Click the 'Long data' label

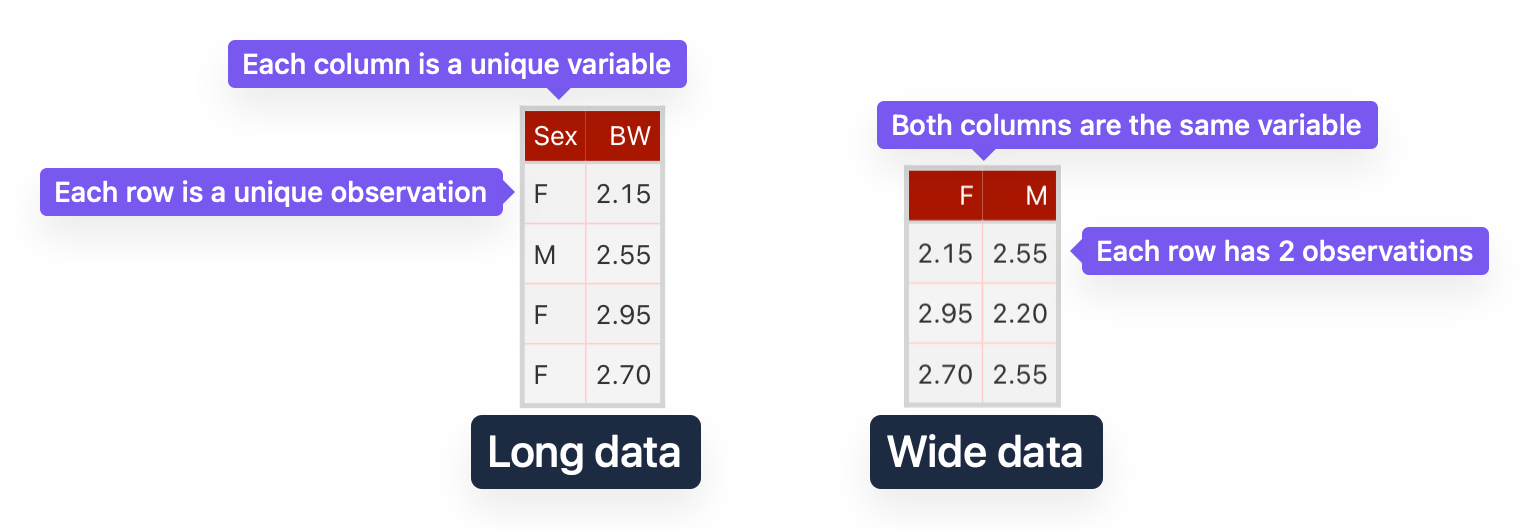[x=585, y=452]
